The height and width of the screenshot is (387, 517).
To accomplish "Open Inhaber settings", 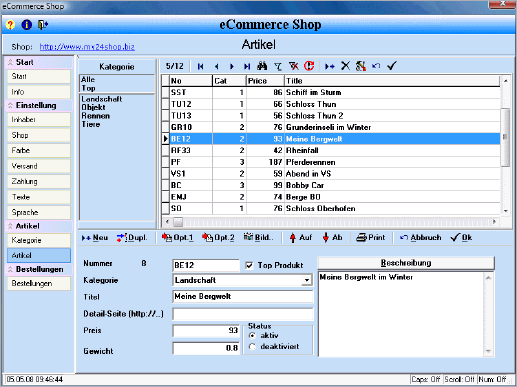I will tap(39, 119).
